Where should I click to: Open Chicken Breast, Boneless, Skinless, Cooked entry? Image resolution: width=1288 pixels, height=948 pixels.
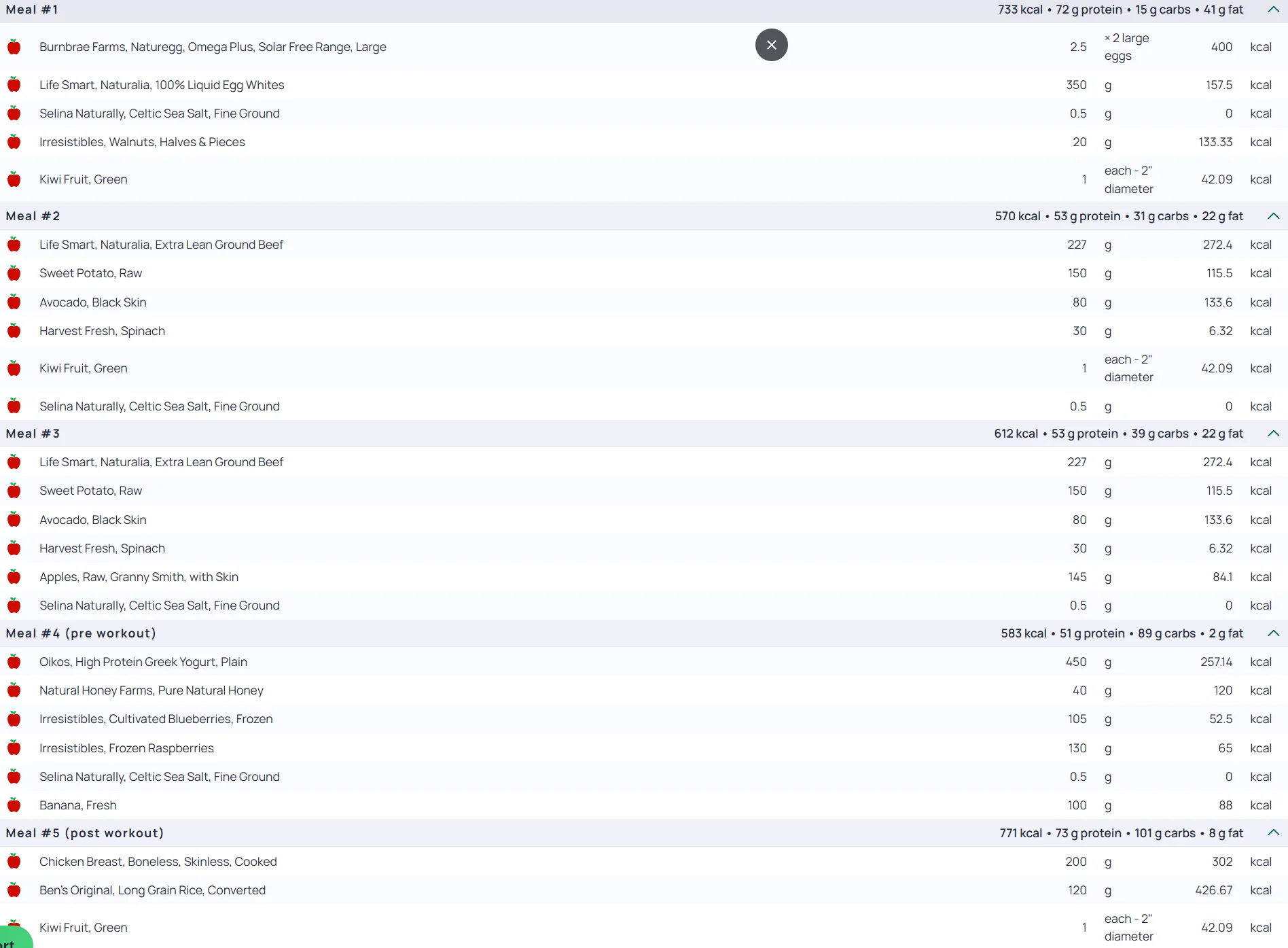[158, 862]
